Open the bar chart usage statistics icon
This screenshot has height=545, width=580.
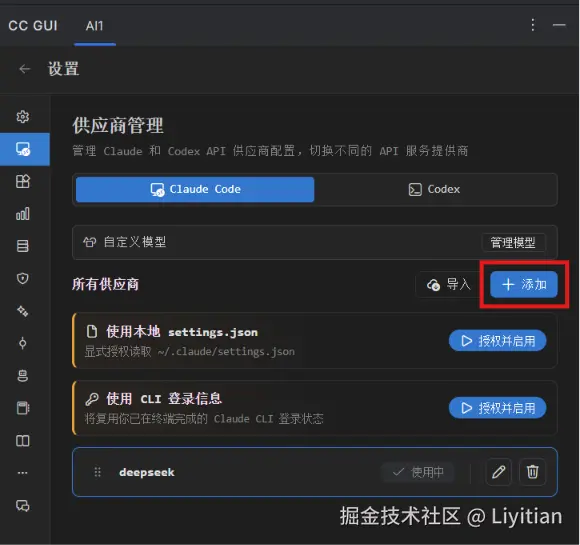(23, 214)
